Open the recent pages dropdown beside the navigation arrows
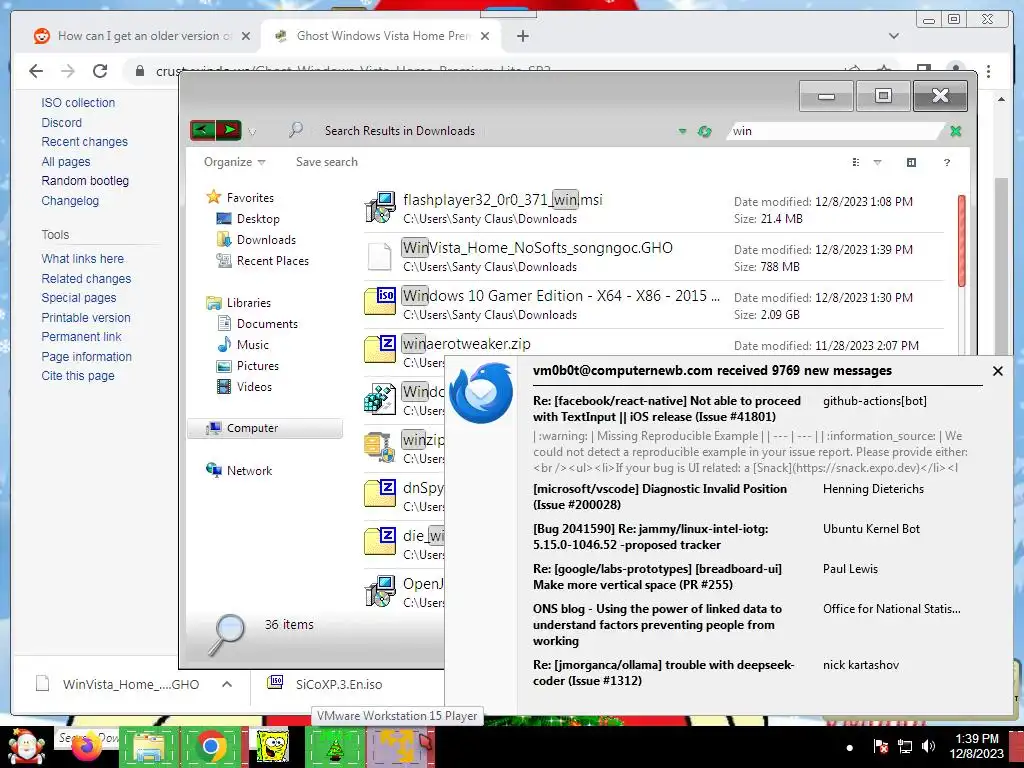Viewport: 1024px width, 768px height. coord(252,132)
